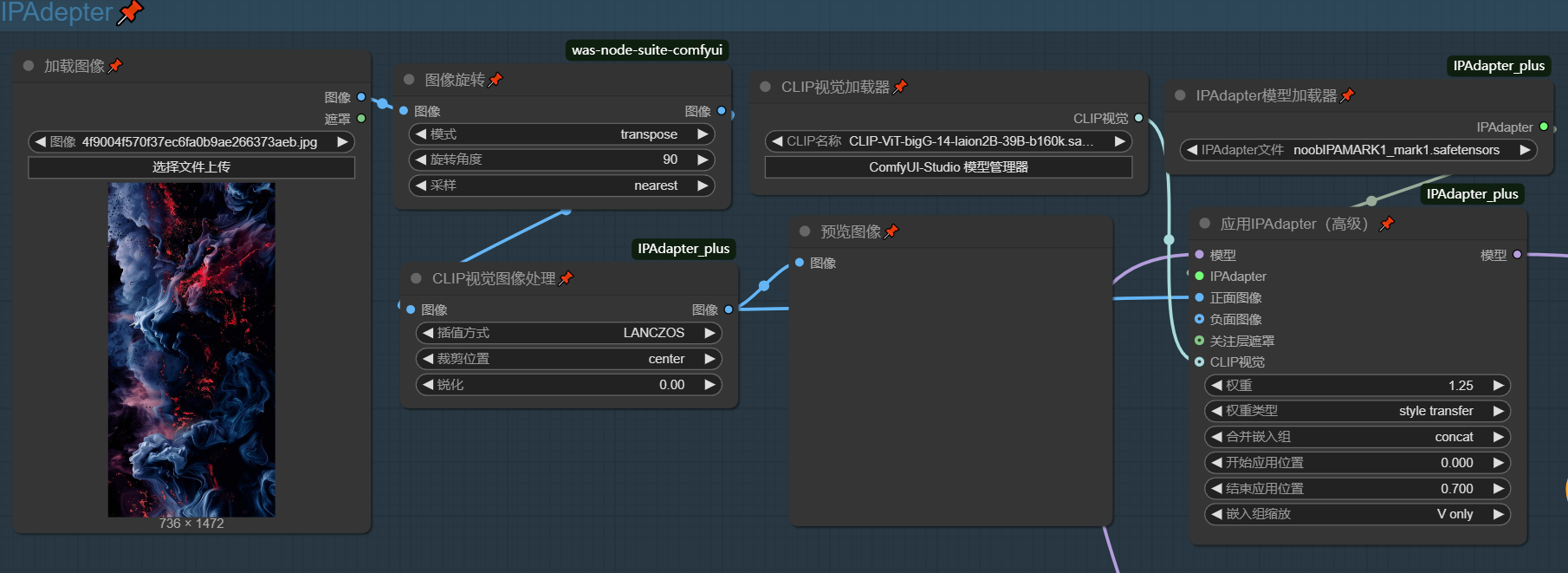Click pin icon on CLIP视觉图像处理 node
Viewport: 1568px width, 573px height.
coord(567,278)
